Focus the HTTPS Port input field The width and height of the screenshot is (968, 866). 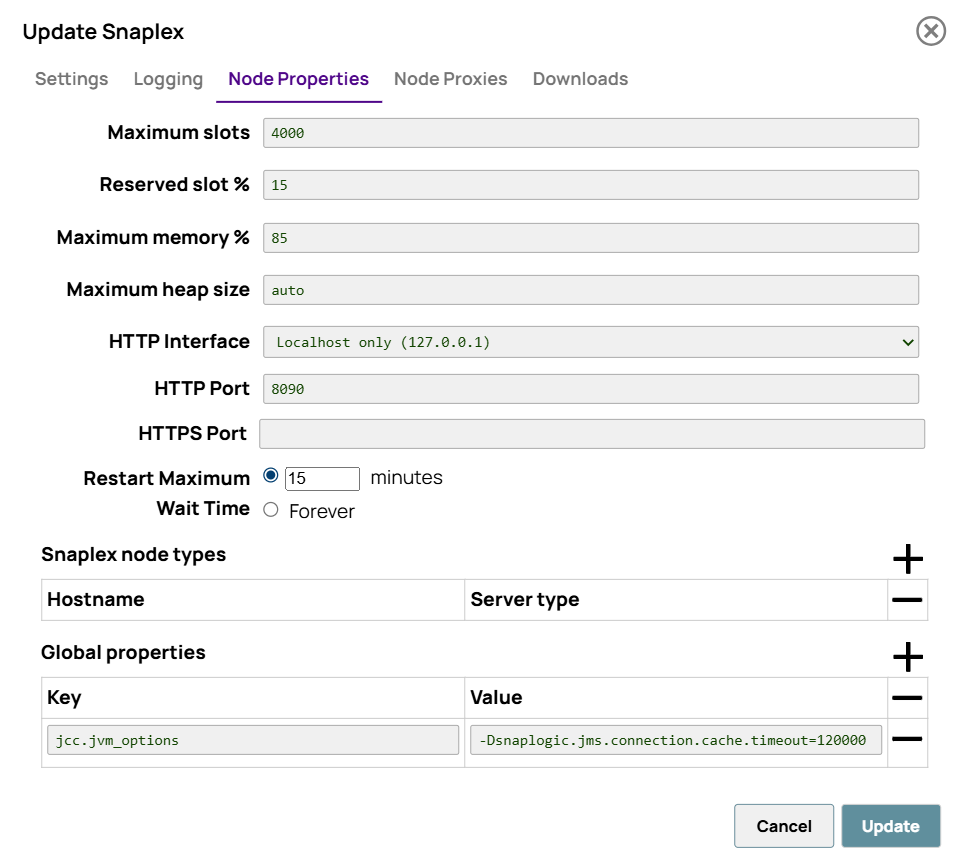click(591, 434)
